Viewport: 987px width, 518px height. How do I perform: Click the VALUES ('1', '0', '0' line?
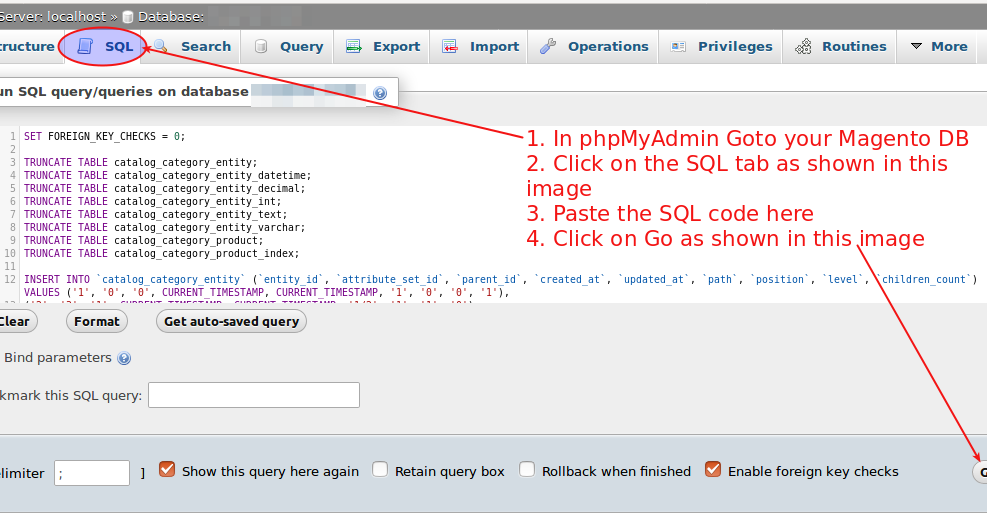266,293
